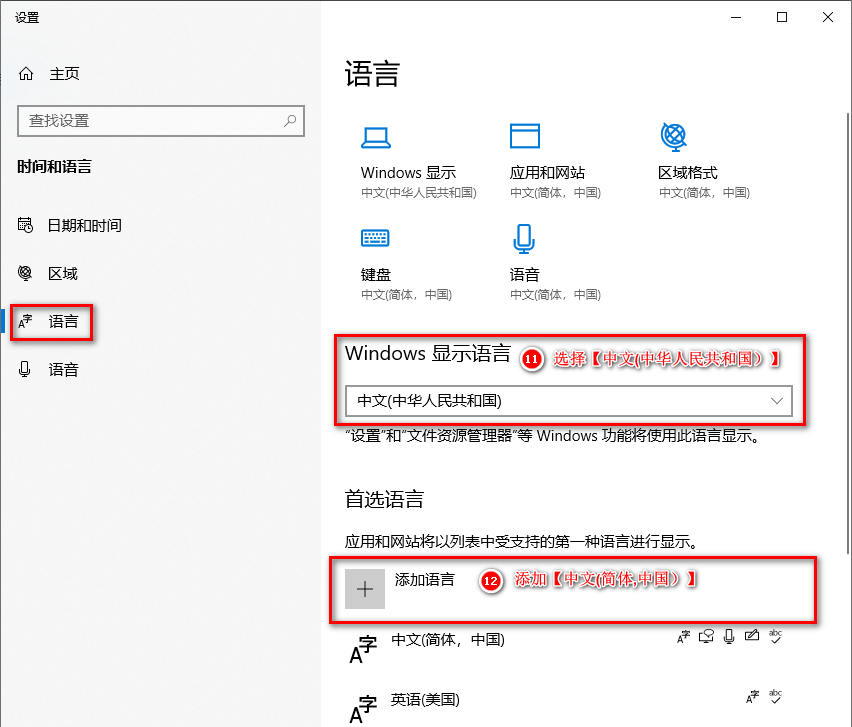Click the description mentioning 文件资源管理器
Viewport: 852px width, 727px height.
pos(553,436)
